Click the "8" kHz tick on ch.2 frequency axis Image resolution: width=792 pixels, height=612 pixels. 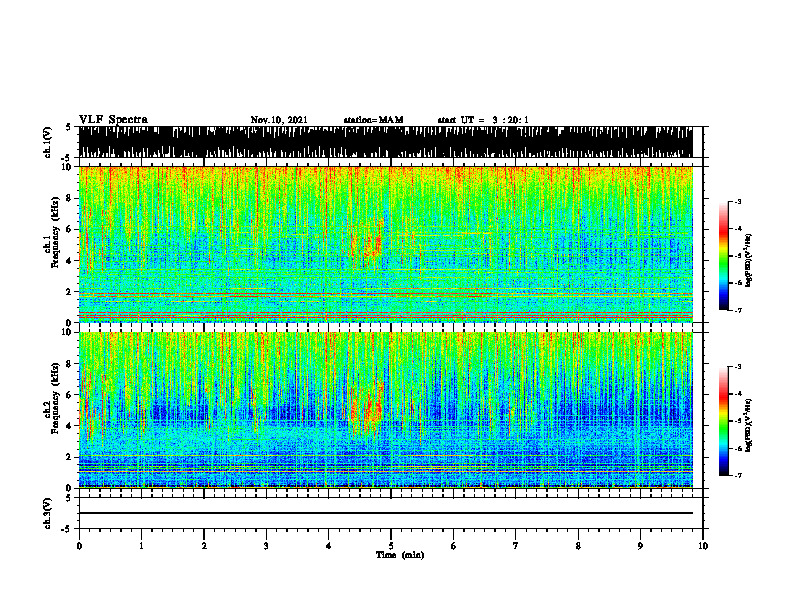coord(70,364)
